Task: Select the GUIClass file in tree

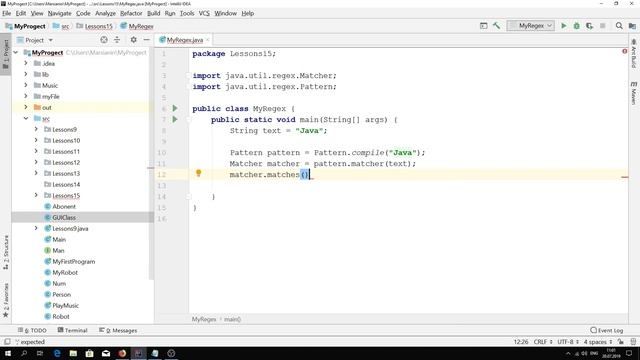Action: pyautogui.click(x=64, y=218)
